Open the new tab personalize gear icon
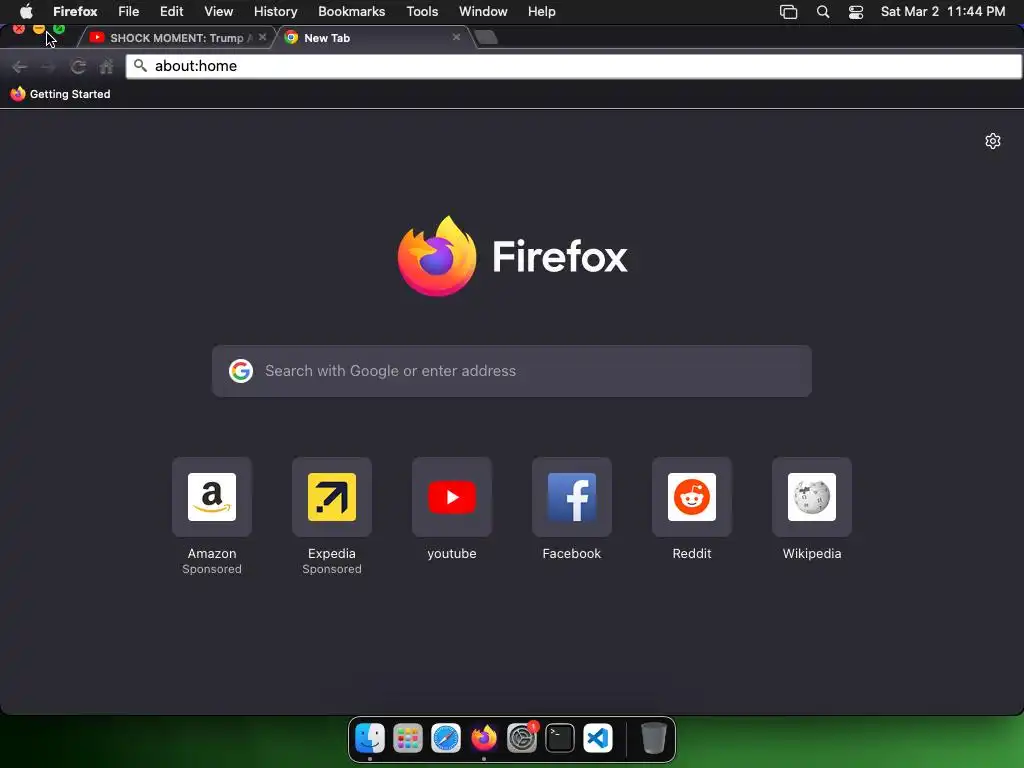Screen dimensions: 1024x768 (993, 141)
